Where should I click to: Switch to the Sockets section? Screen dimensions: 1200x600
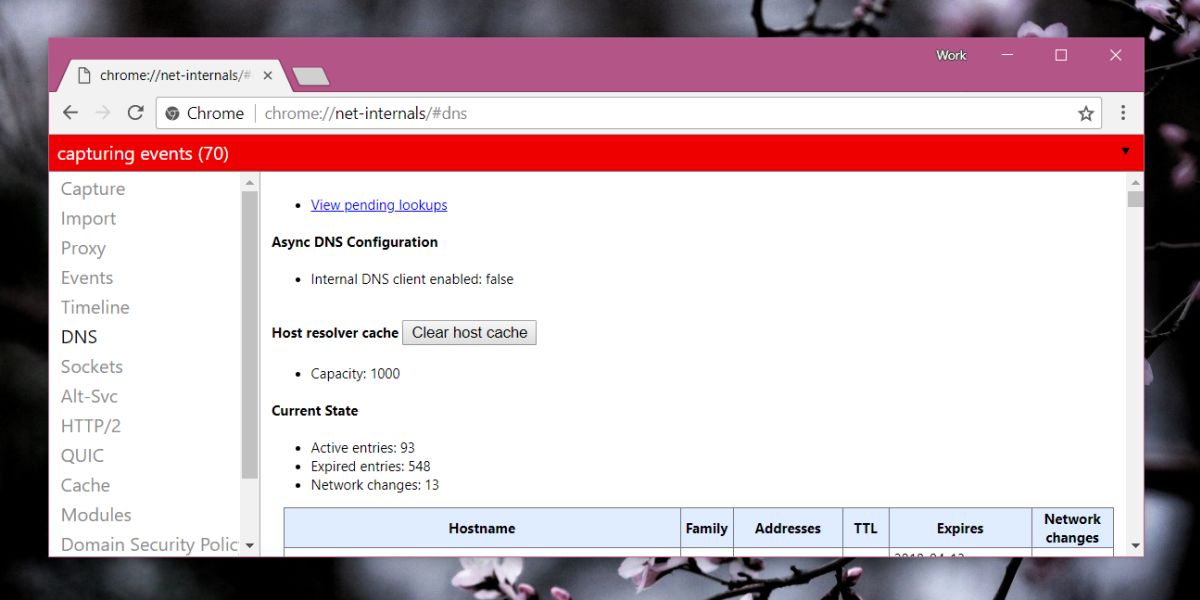(91, 366)
